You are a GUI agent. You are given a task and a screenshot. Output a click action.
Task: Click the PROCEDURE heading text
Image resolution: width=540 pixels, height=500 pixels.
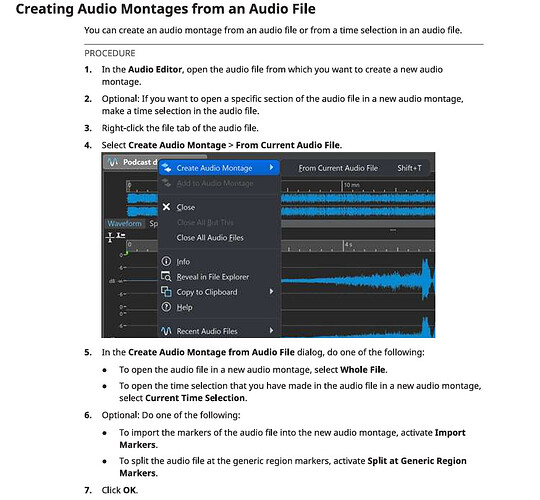[x=110, y=53]
